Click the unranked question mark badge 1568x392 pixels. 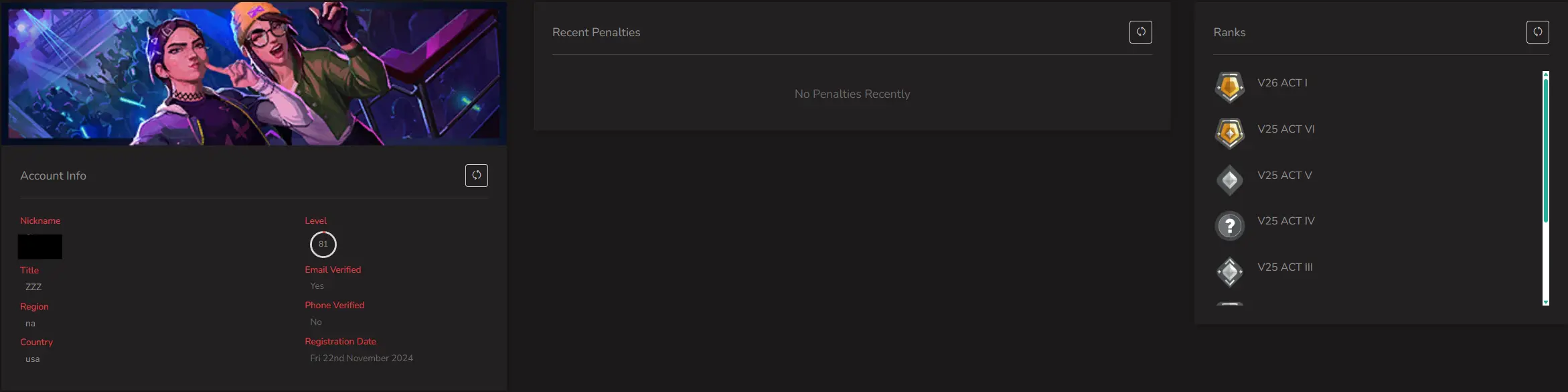coord(1229,226)
